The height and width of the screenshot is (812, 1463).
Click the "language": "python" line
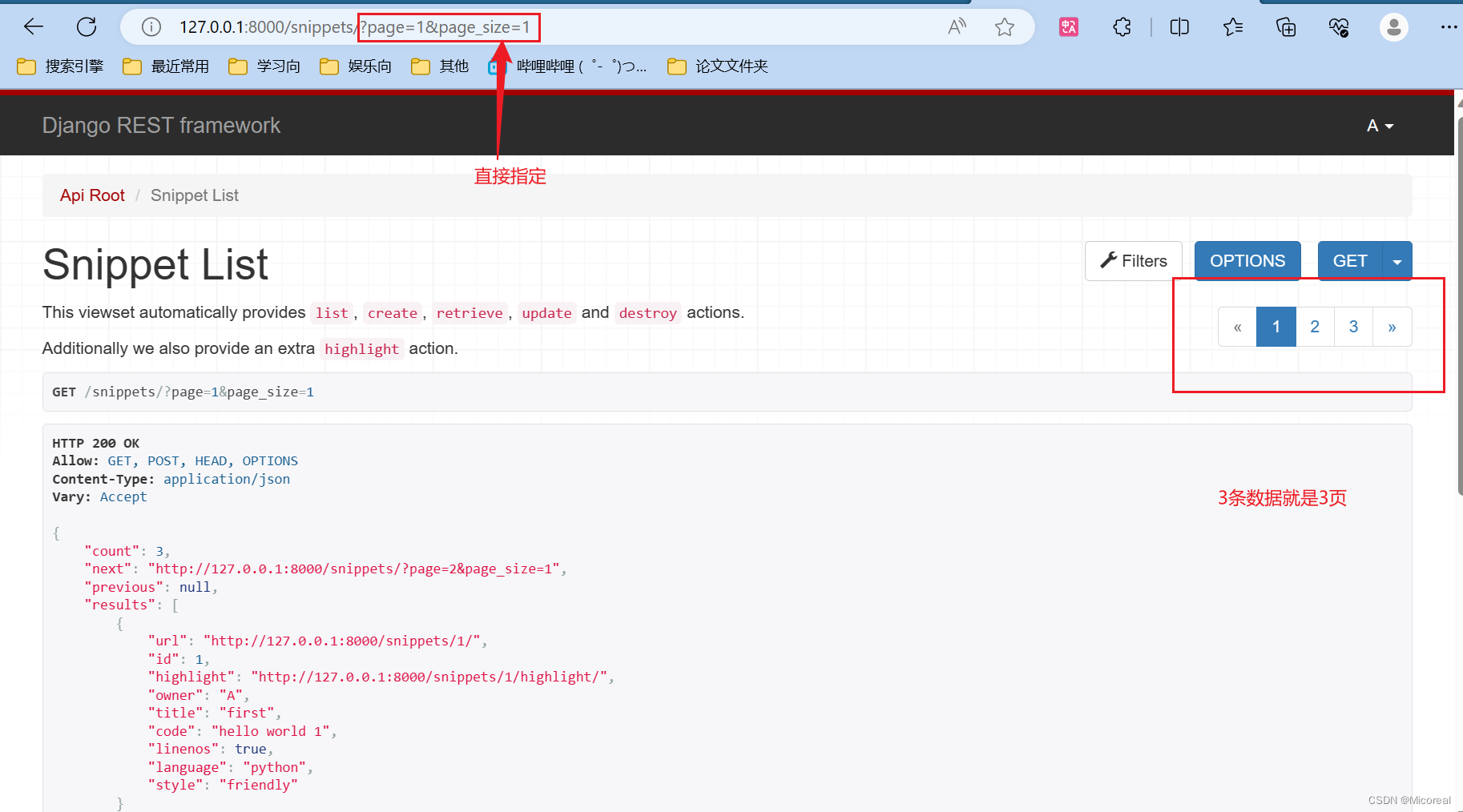pos(230,767)
